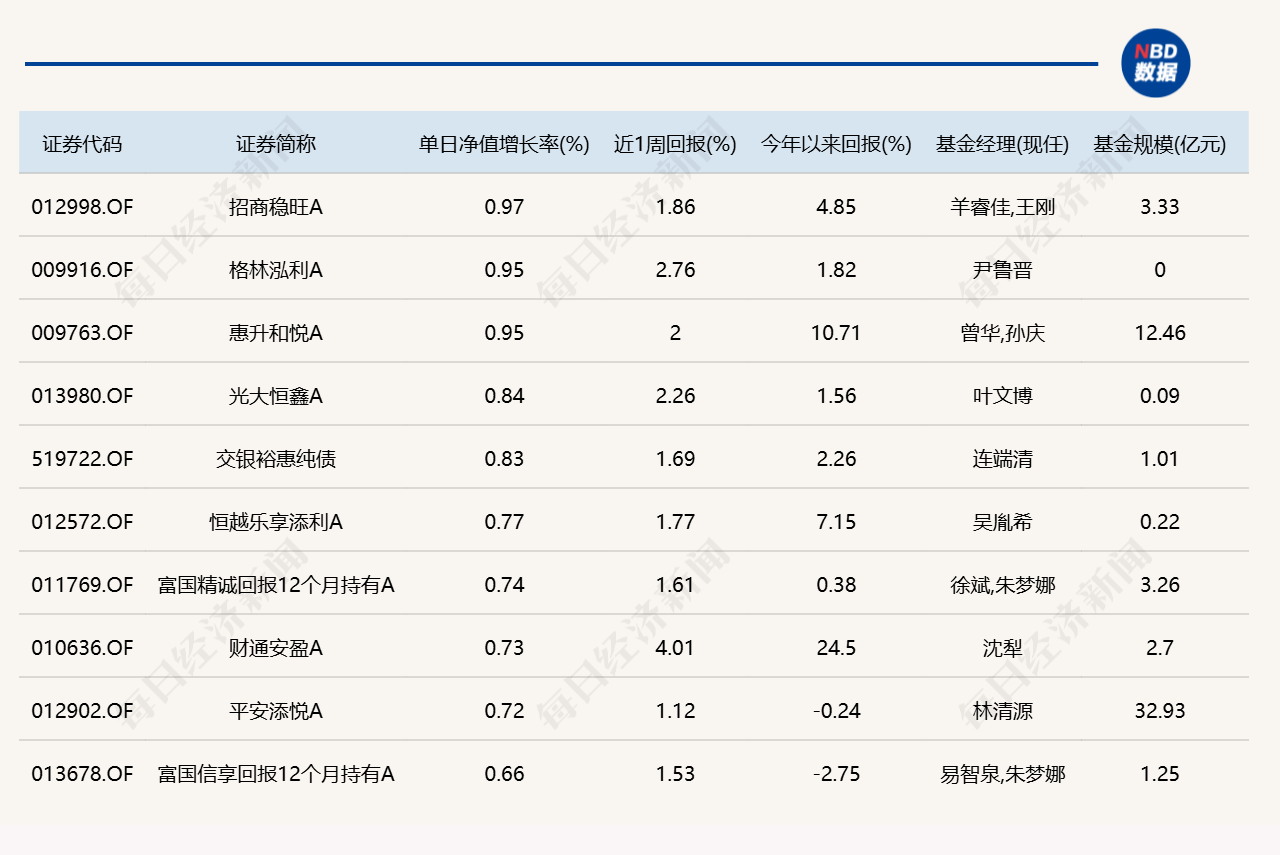Click manager name 连端清
The width and height of the screenshot is (1280, 855).
(x=1003, y=459)
